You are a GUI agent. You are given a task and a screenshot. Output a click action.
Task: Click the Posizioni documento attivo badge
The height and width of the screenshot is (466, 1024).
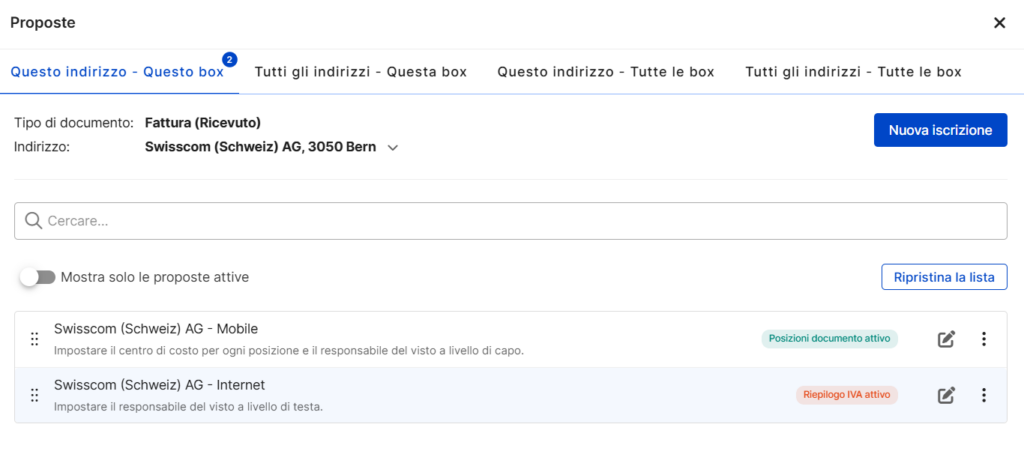pos(829,339)
